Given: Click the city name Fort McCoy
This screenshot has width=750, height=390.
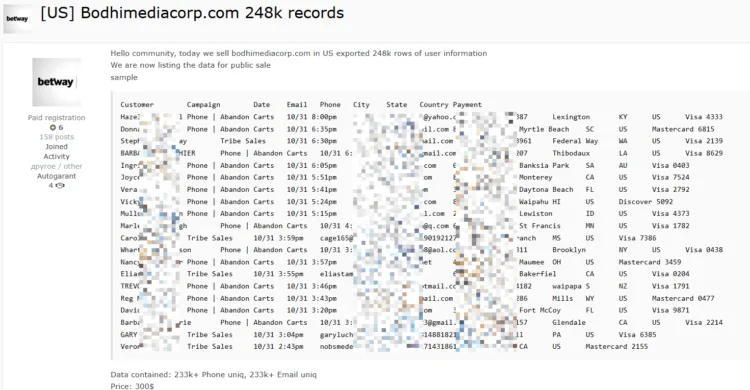Looking at the screenshot, I should [x=540, y=311].
